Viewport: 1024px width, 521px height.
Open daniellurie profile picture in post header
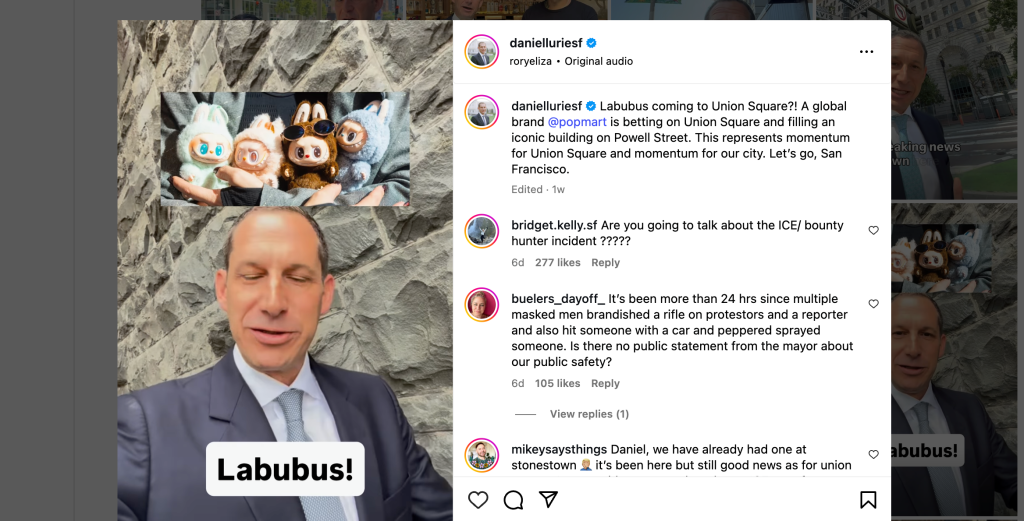[x=481, y=52]
